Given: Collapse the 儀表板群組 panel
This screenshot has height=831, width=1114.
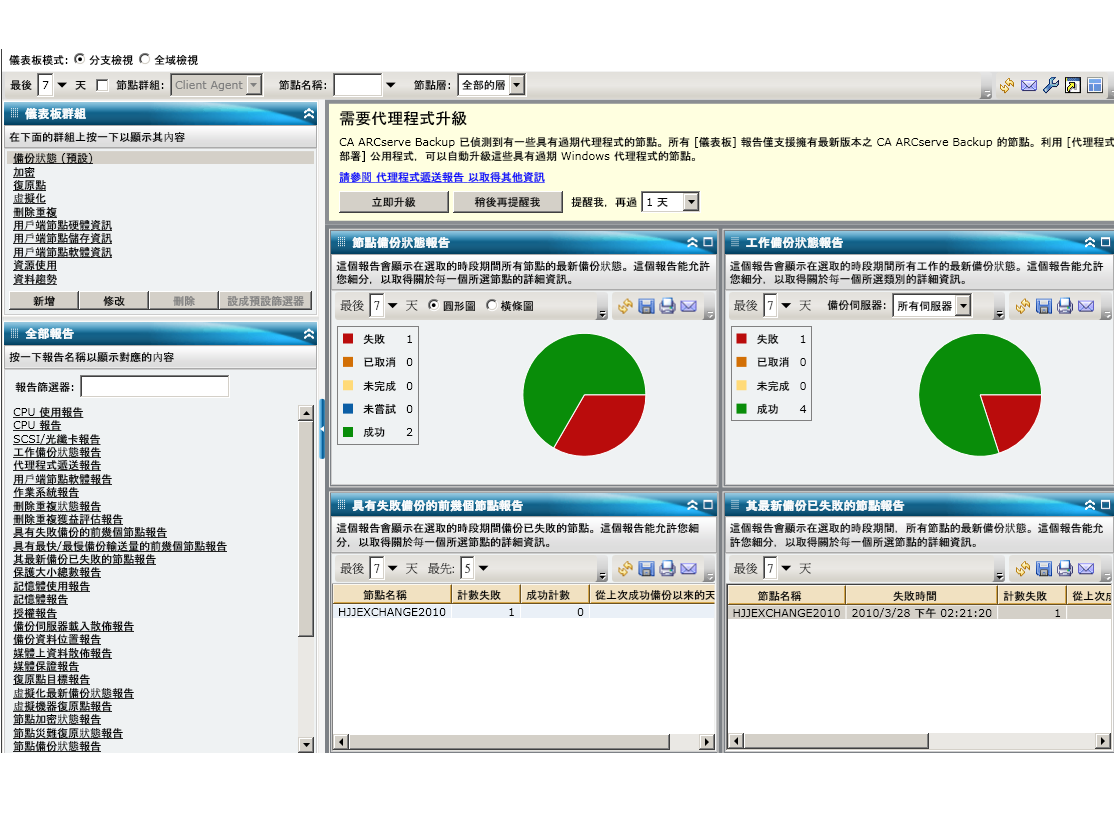Looking at the screenshot, I should click(309, 114).
